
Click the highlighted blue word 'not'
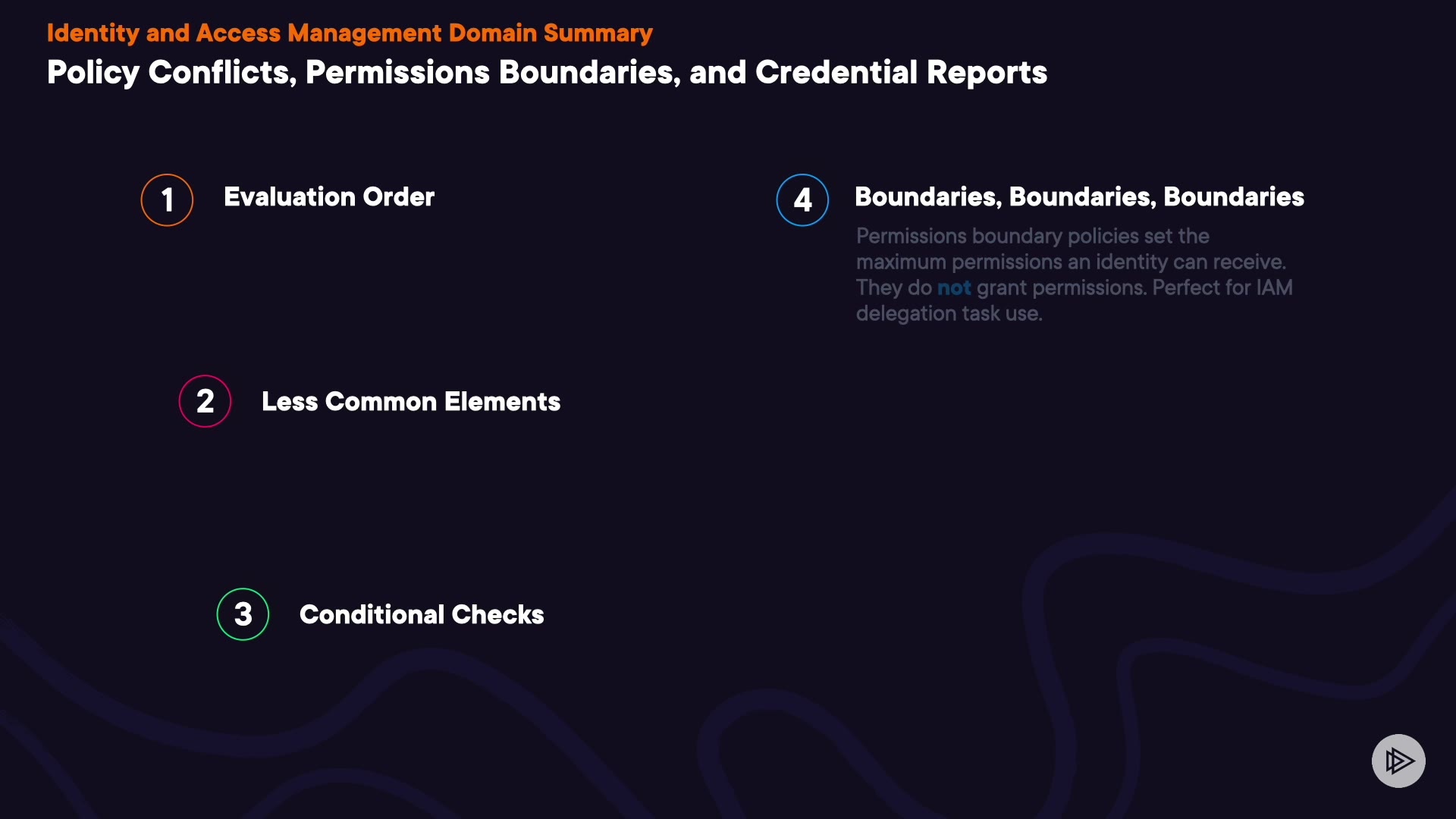click(x=954, y=288)
